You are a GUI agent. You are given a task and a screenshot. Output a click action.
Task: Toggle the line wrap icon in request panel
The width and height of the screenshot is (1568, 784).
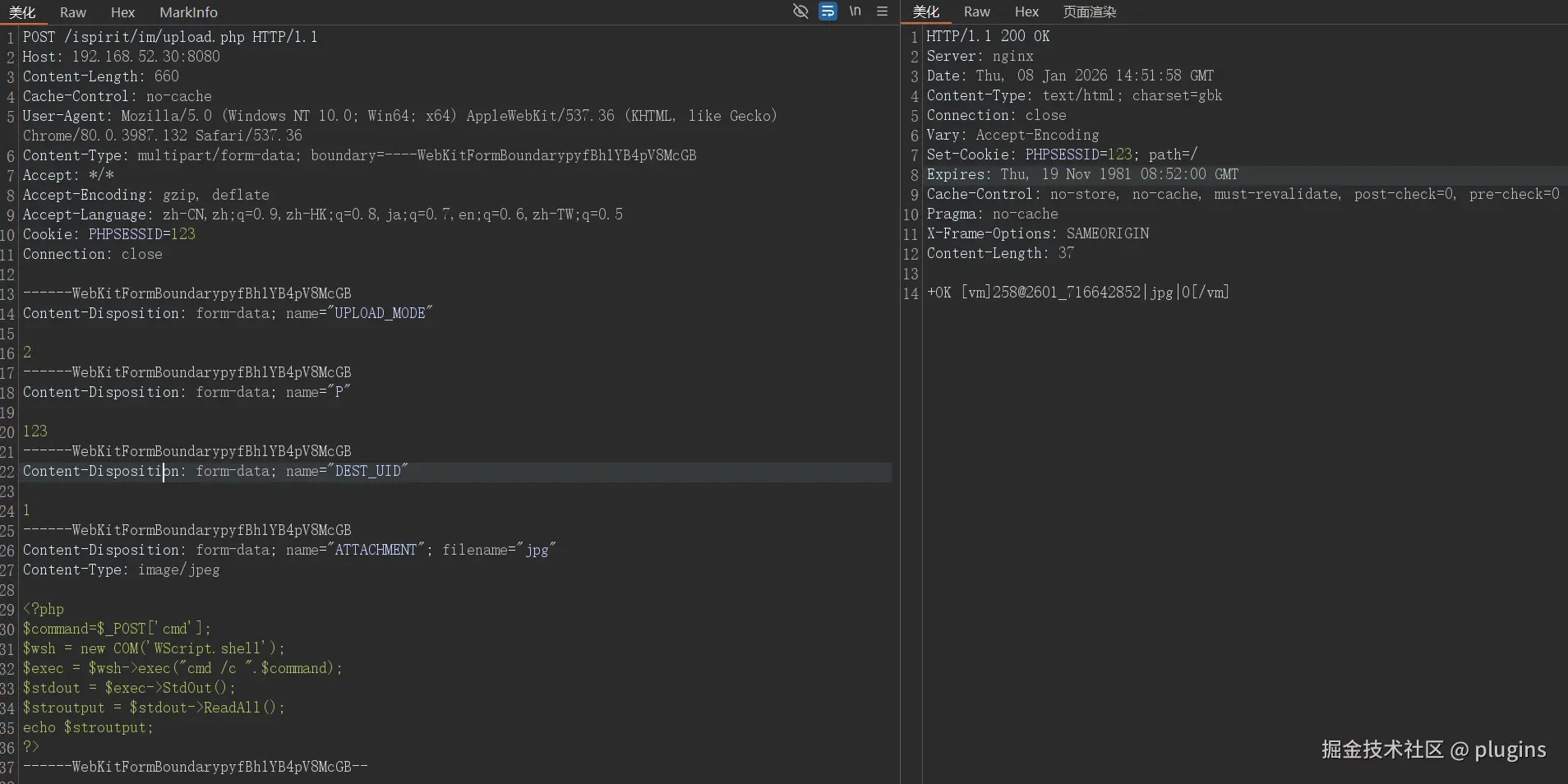828,12
